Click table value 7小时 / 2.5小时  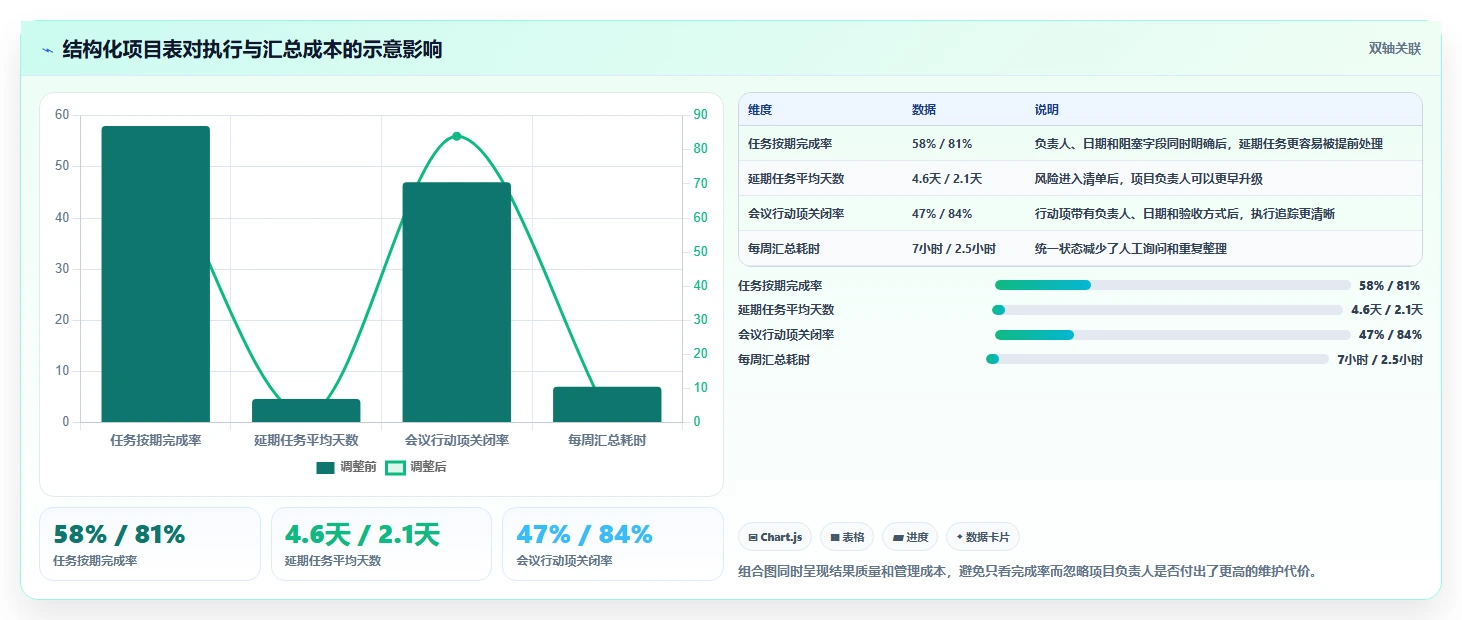(x=954, y=249)
